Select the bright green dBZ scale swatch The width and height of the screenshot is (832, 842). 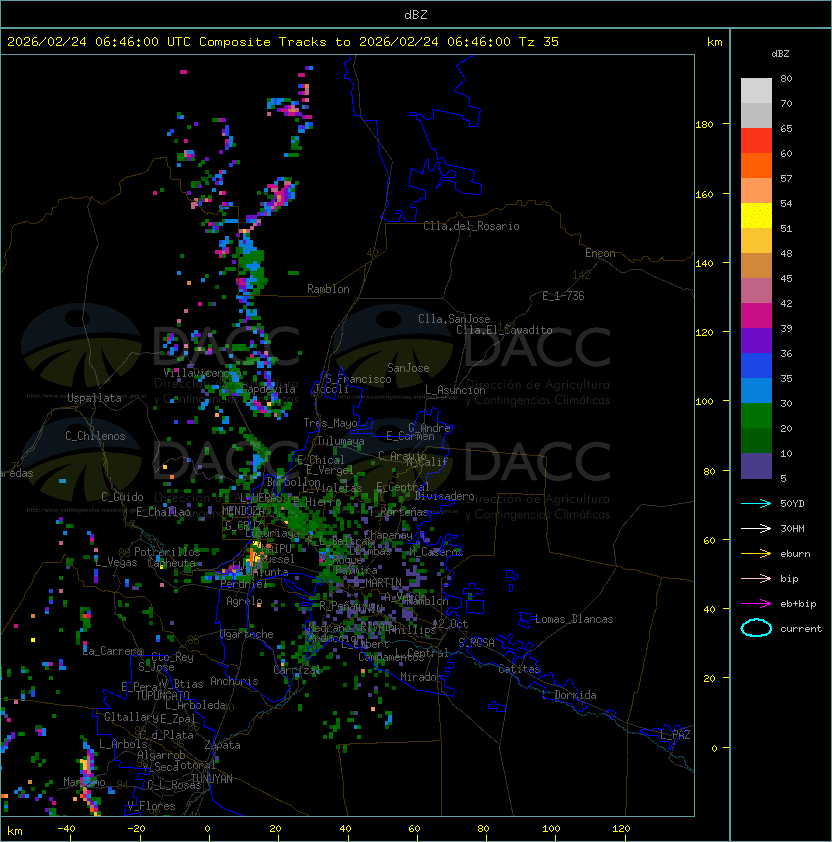[756, 416]
